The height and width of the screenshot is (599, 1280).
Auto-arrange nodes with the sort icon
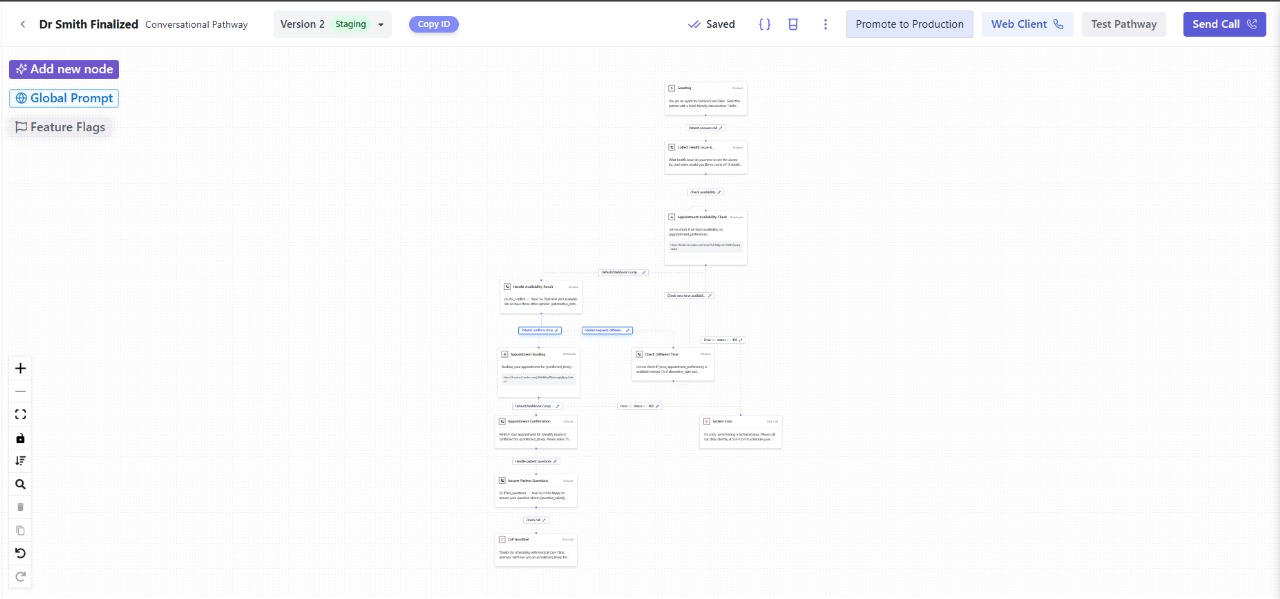pos(20,461)
